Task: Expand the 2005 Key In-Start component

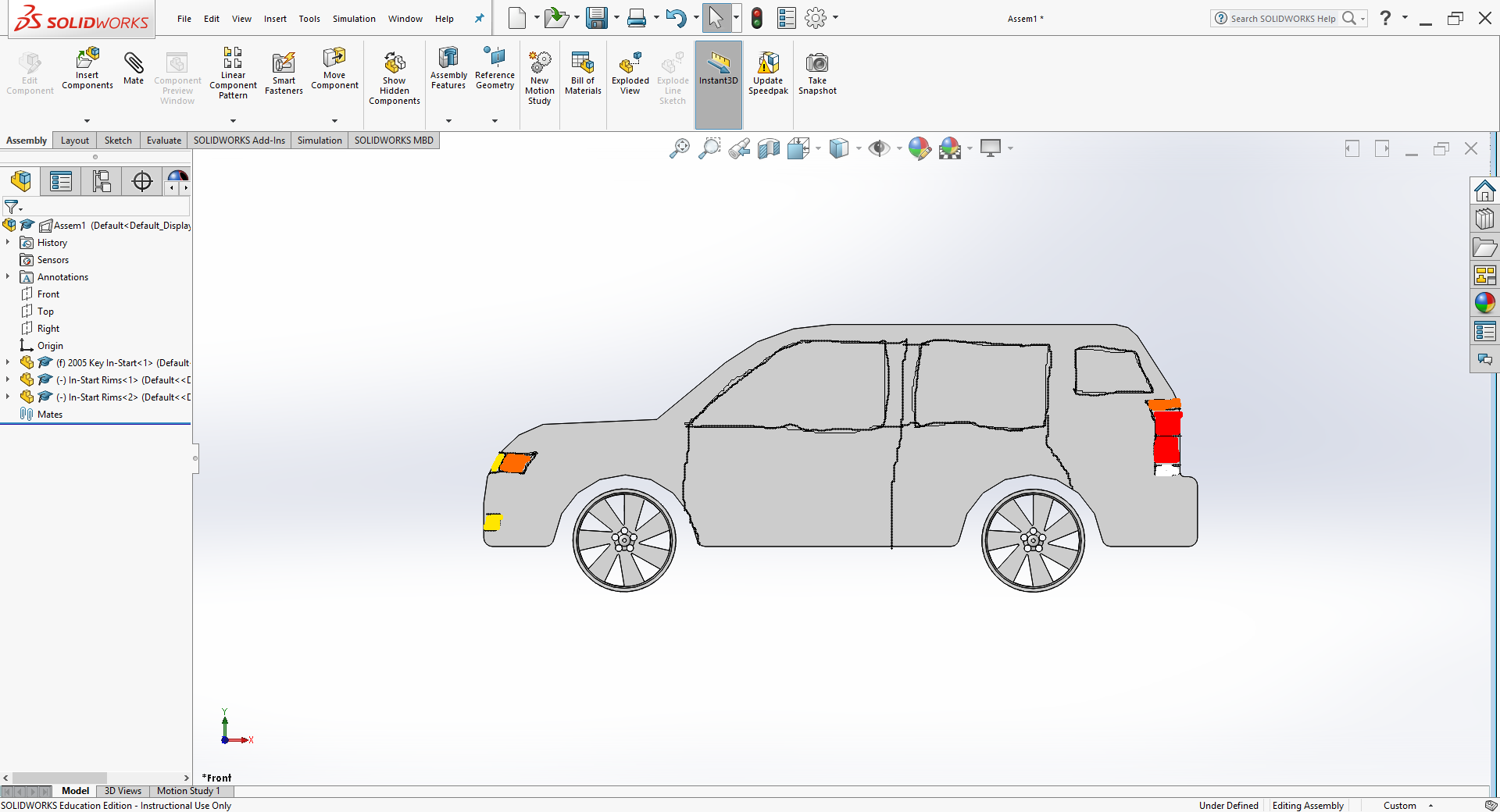Action: coord(8,363)
